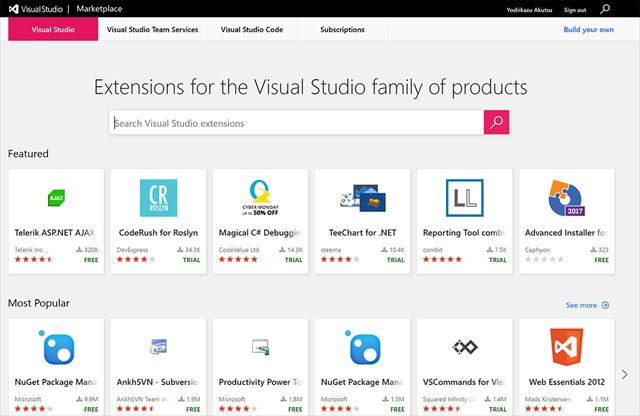The width and height of the screenshot is (640, 416).
Task: Click the Telerik Inc. publisher name
Action: (x=31, y=250)
